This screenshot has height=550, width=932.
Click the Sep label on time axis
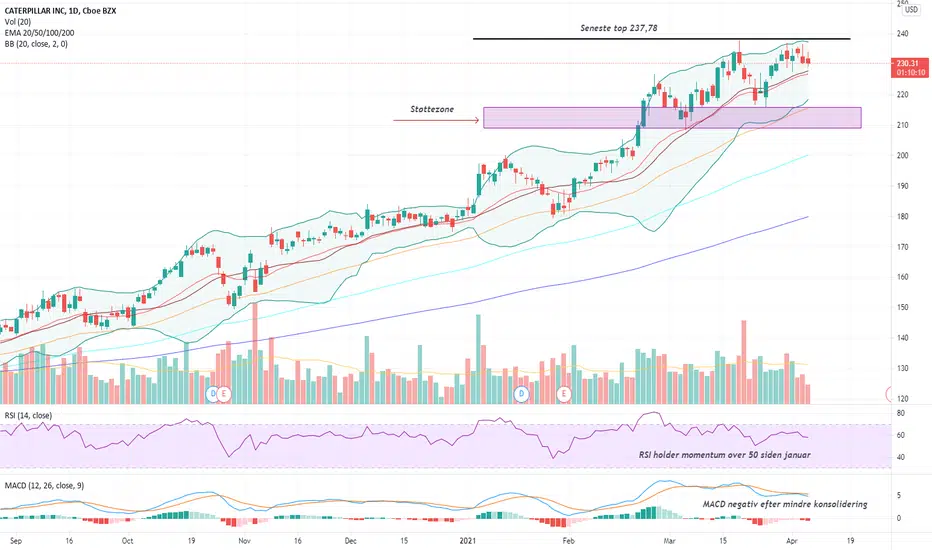[16, 541]
